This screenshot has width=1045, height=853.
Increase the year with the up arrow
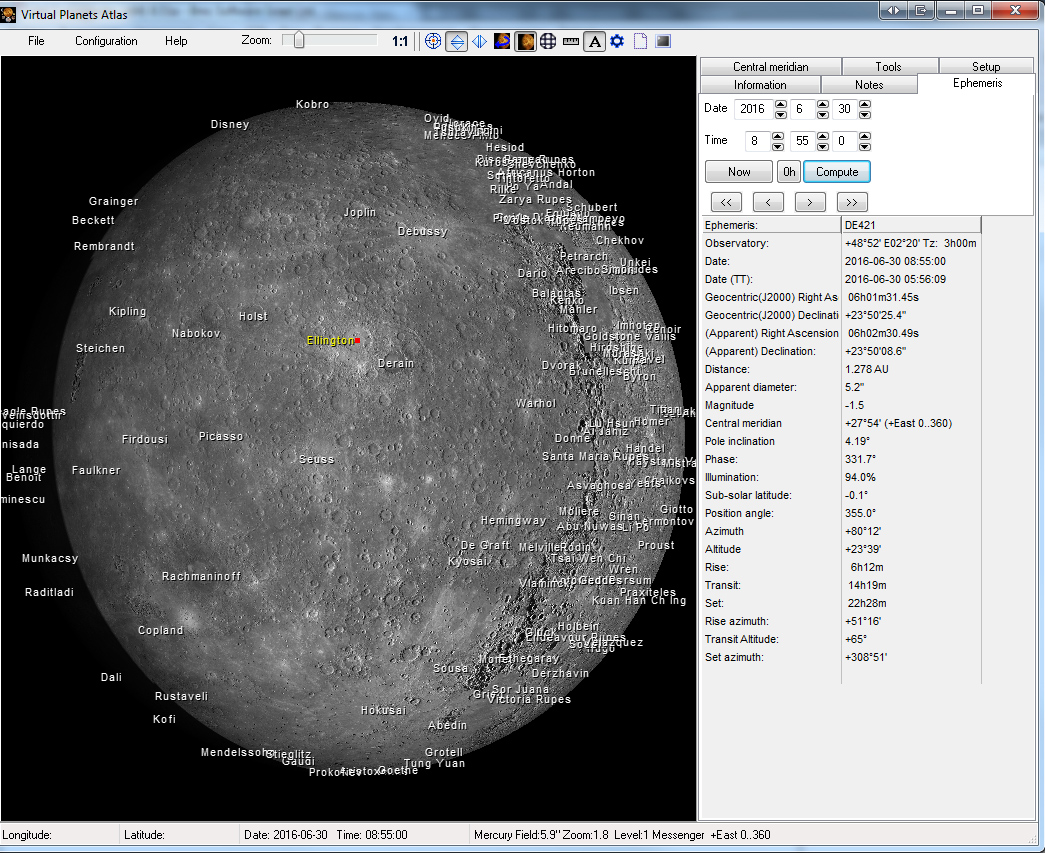point(780,104)
